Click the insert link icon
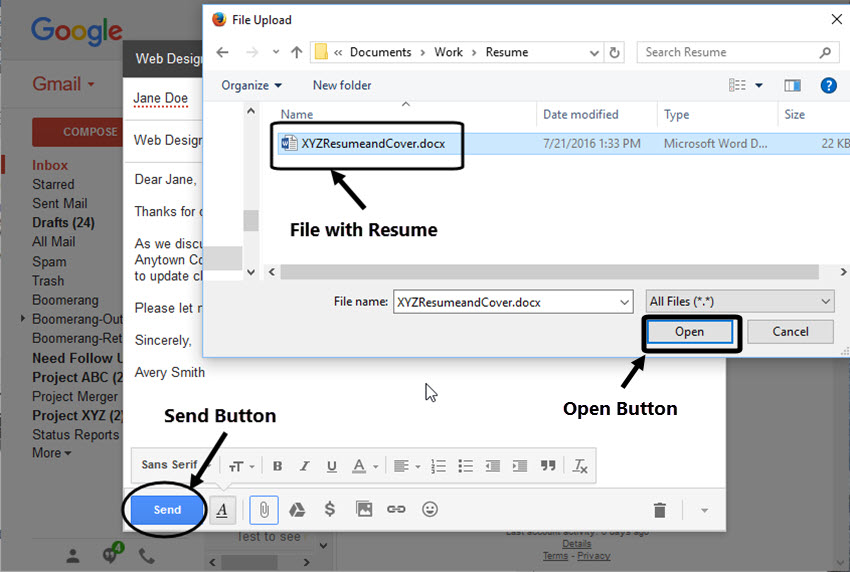 click(x=396, y=509)
